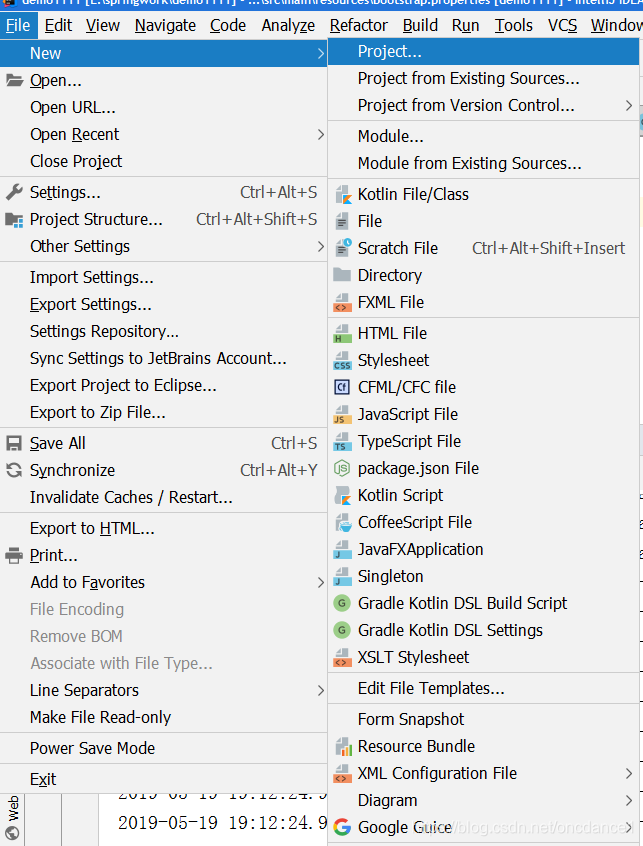Click the Save All disk icon
Screen dimensions: 643x846
coord(14,443)
